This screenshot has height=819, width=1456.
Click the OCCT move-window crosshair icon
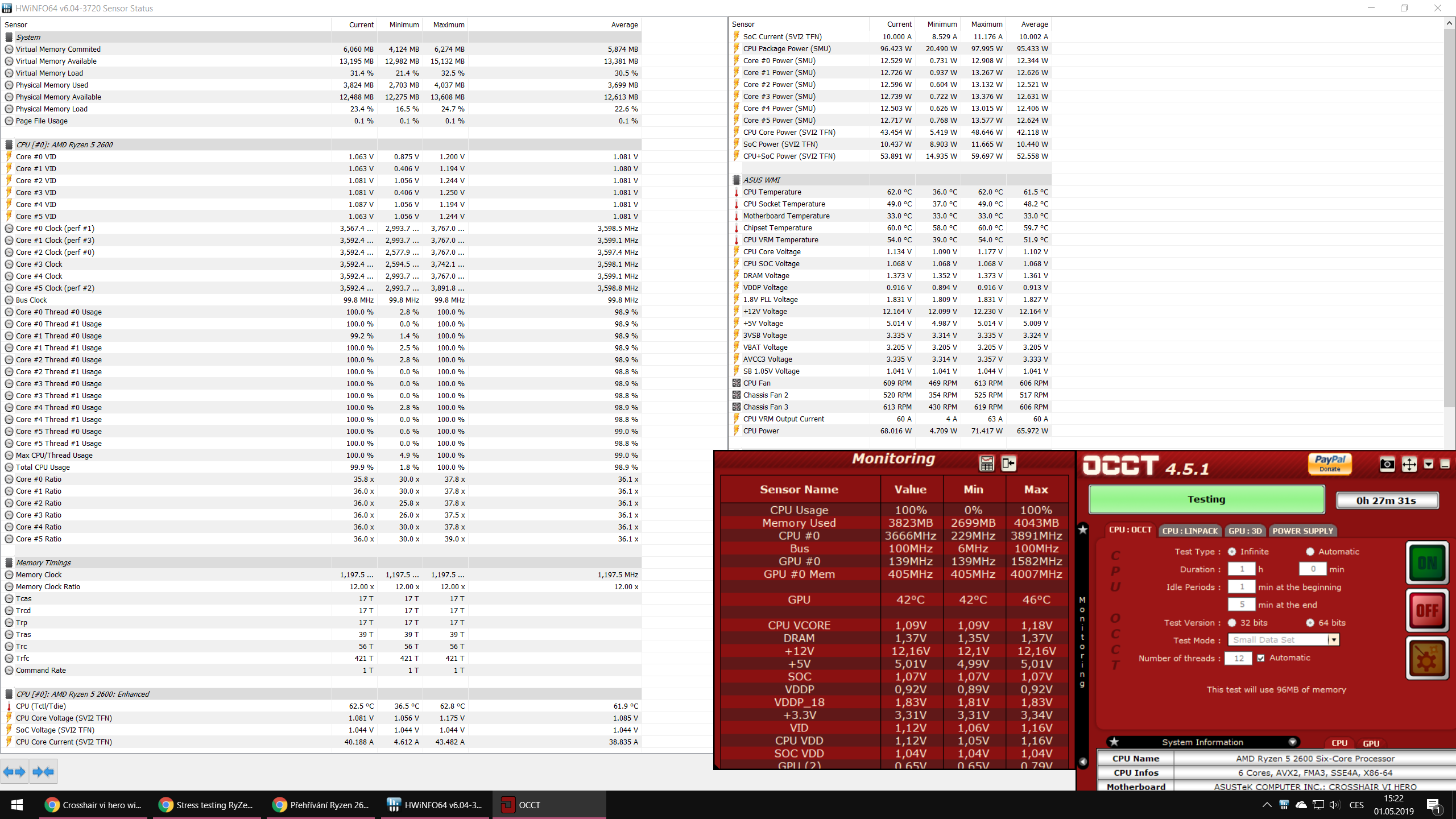click(1409, 464)
